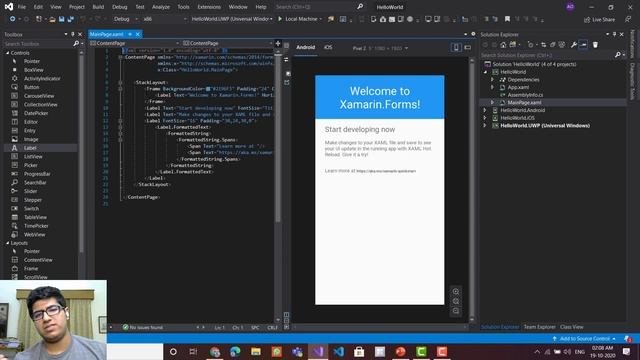Viewport: 640px width, 360px height.
Task: Open the Pixel 2 device dropdown
Action: pyautogui.click(x=380, y=48)
